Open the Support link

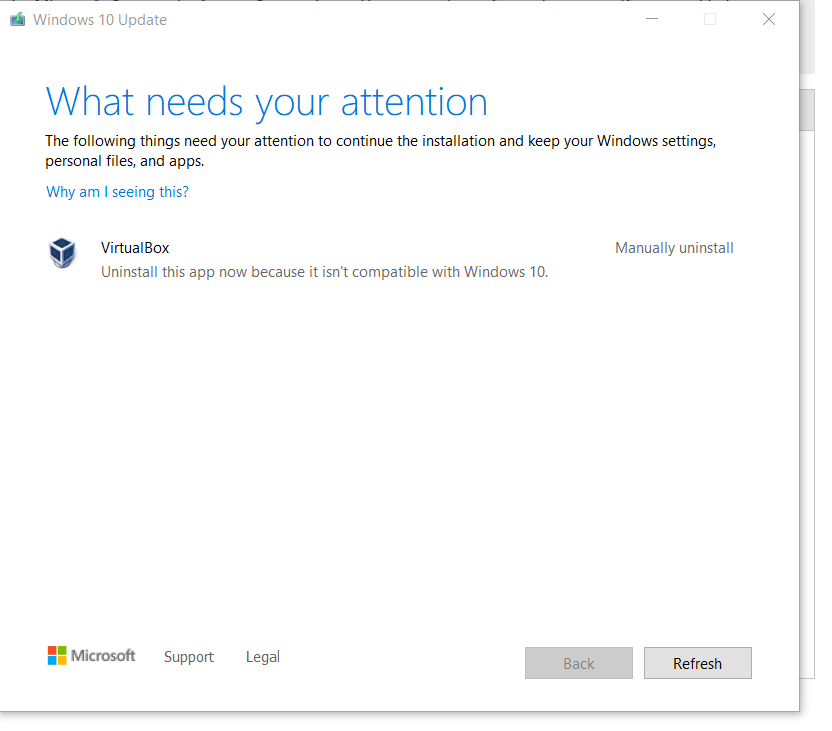[189, 657]
